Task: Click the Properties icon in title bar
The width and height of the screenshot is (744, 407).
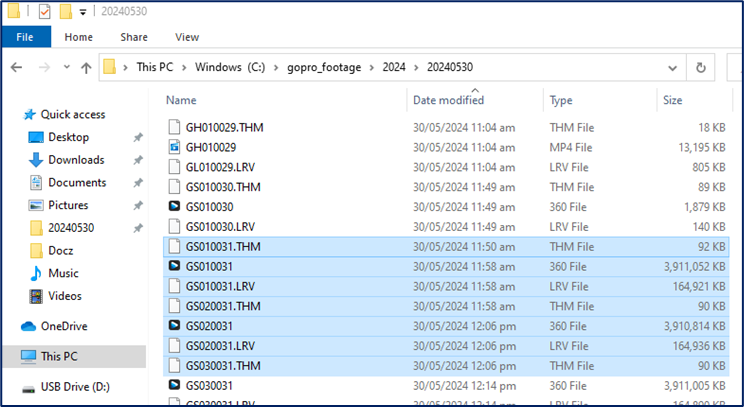Action: [44, 11]
